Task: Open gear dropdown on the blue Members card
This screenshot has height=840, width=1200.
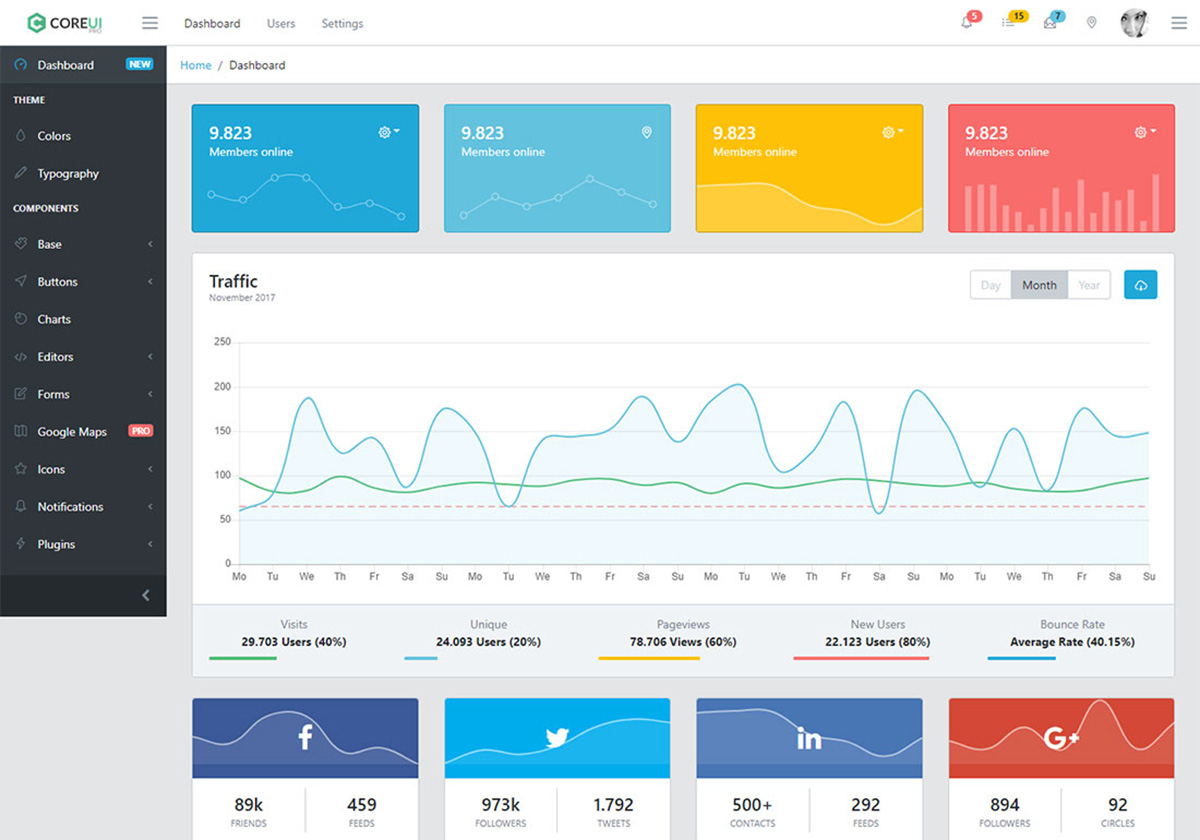Action: click(388, 132)
